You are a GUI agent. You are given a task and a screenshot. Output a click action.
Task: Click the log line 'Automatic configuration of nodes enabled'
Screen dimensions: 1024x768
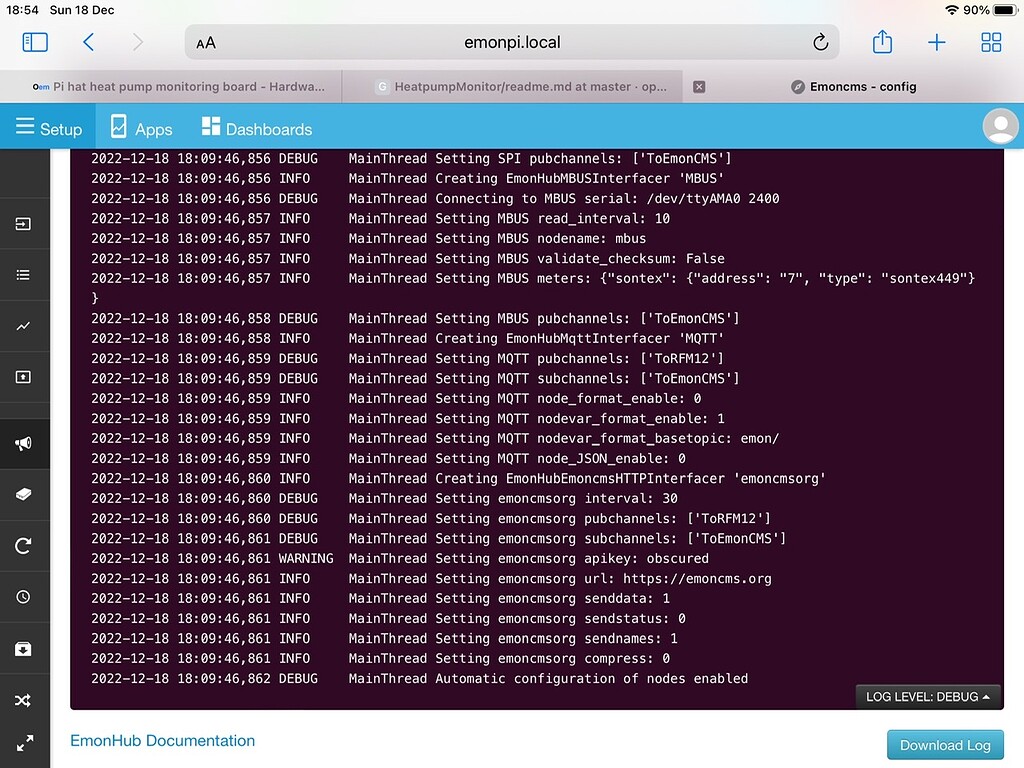419,679
